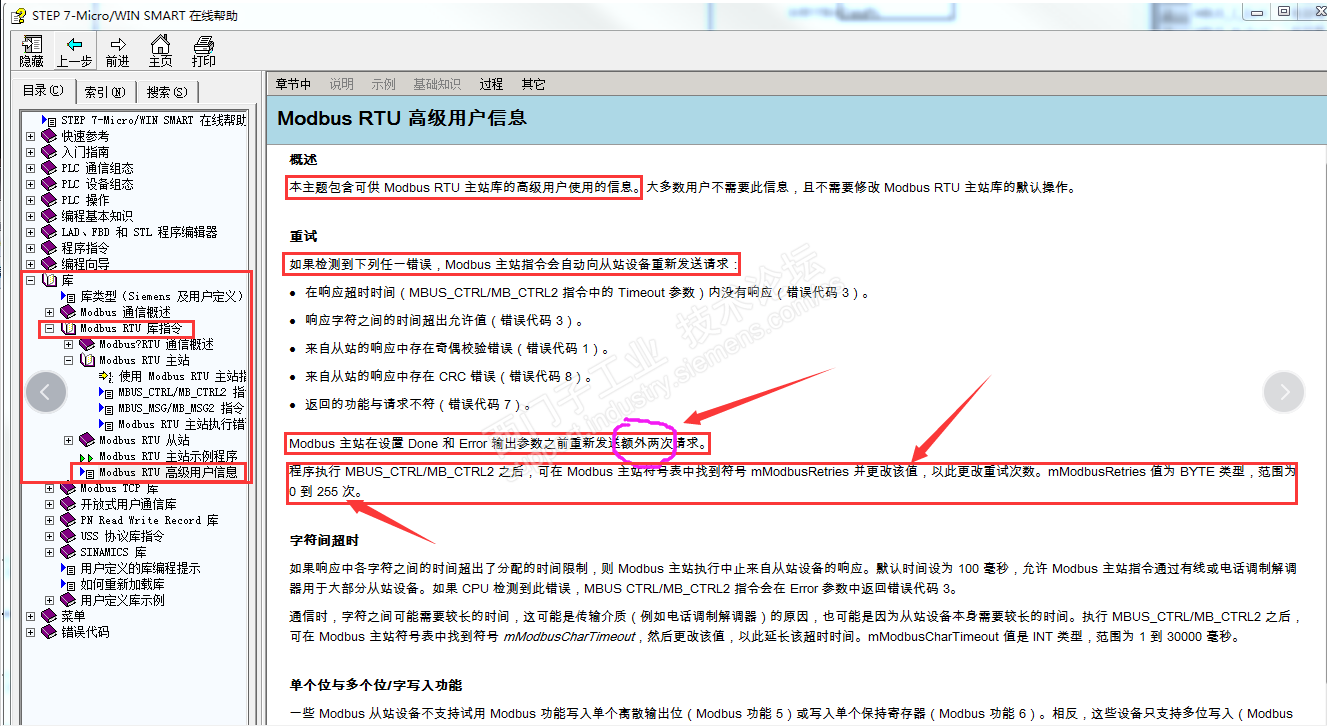Screen dimensions: 1327x726
Task: Click the book icon beside SINAMICS 库
Action: [x=68, y=552]
